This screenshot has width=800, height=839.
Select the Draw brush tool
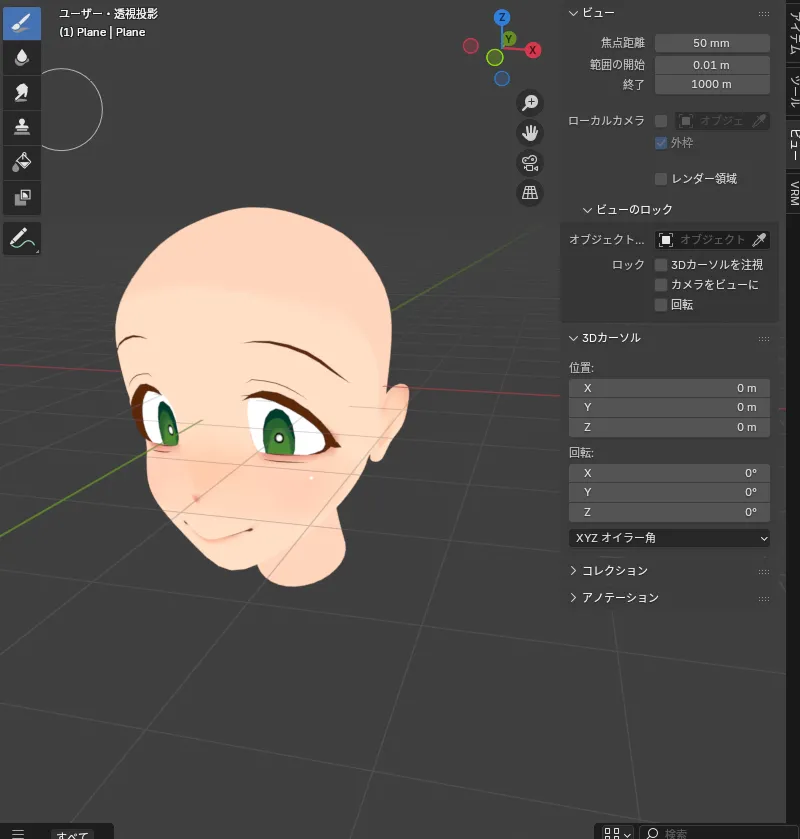click(x=22, y=24)
